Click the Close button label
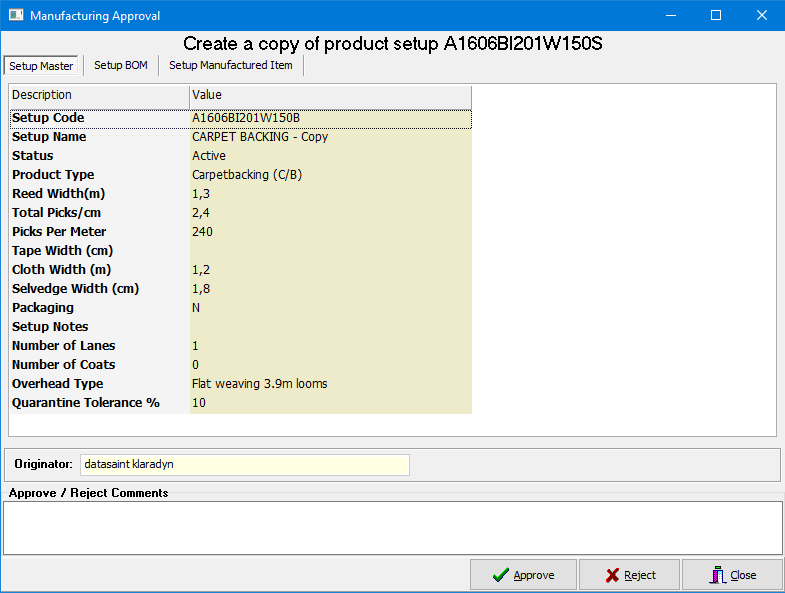Image resolution: width=785 pixels, height=593 pixels. click(x=743, y=575)
